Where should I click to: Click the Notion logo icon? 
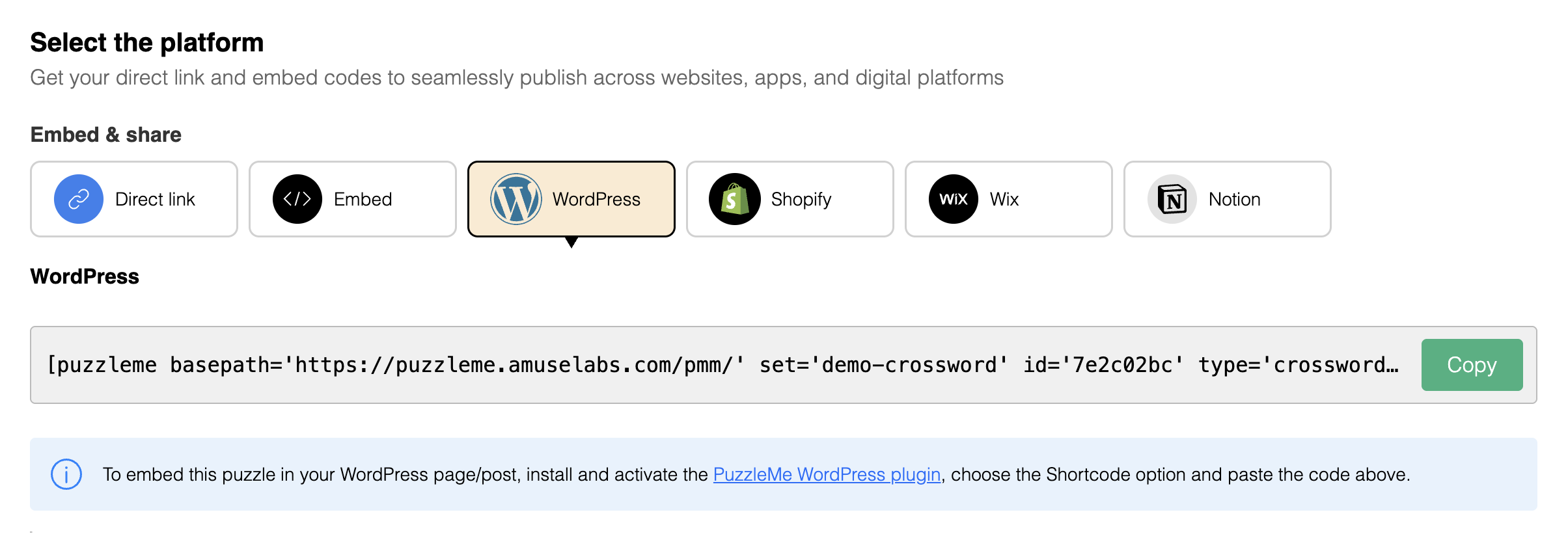click(1172, 199)
